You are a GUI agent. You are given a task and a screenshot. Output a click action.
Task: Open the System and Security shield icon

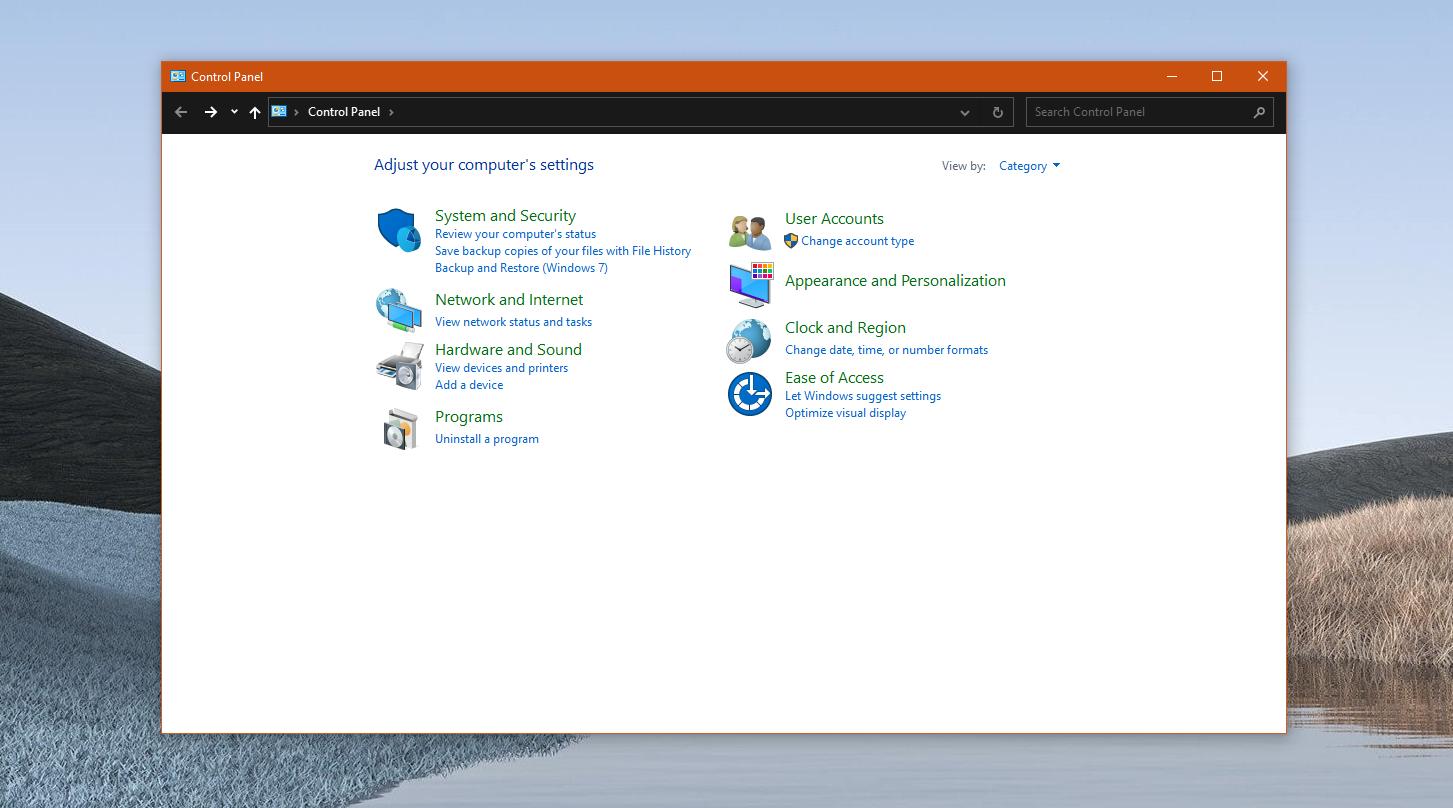coord(399,230)
